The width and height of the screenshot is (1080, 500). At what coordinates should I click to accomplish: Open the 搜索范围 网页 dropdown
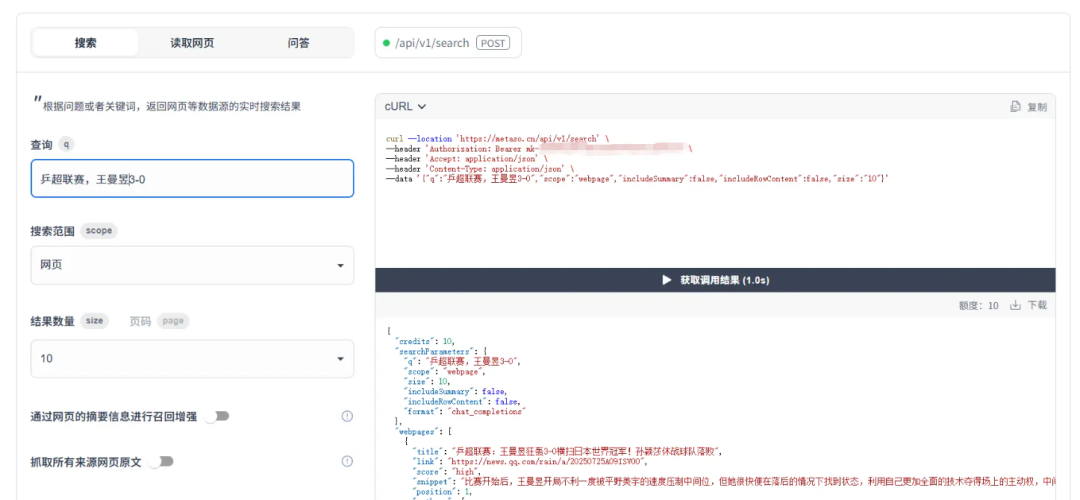192,265
